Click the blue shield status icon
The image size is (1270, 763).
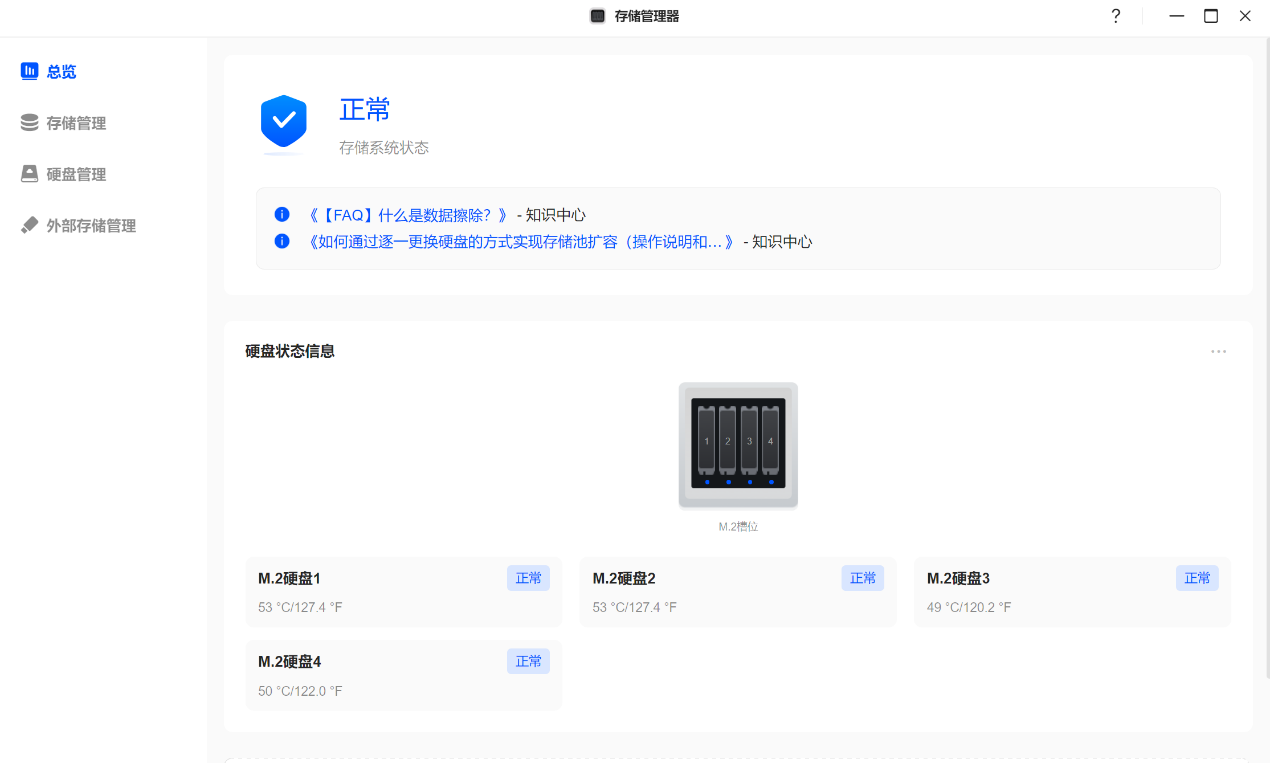pos(284,122)
